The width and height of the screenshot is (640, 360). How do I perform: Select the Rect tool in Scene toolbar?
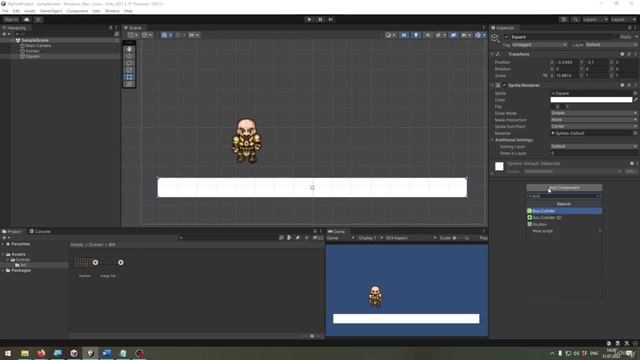[x=129, y=77]
